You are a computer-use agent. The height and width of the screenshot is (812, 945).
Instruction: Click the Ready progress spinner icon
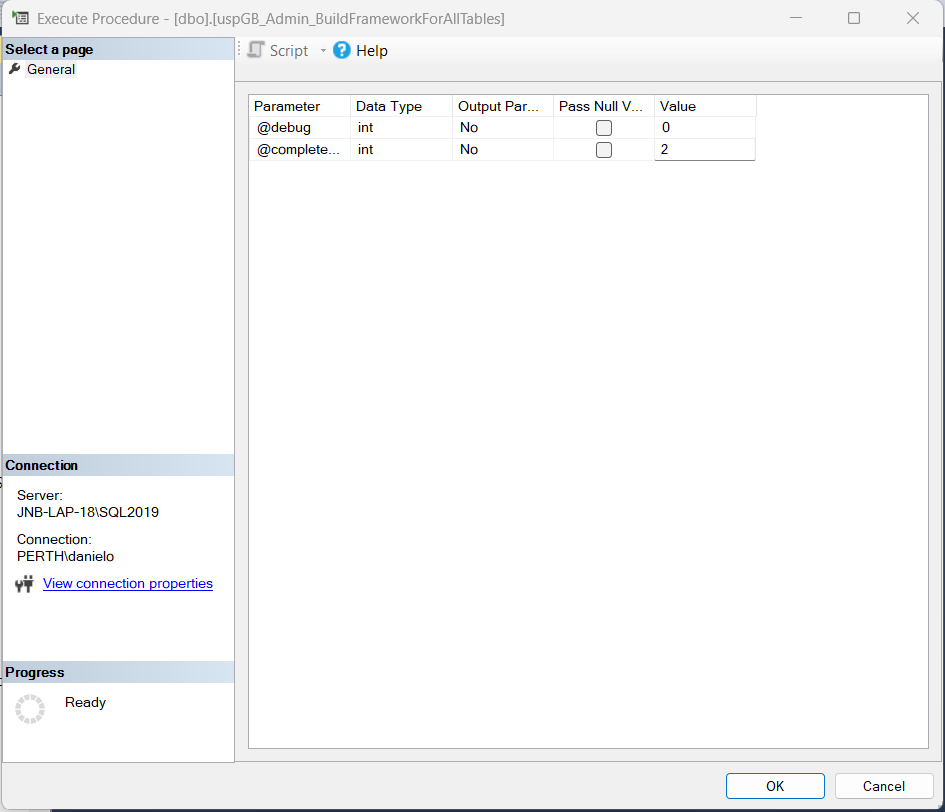(x=30, y=708)
